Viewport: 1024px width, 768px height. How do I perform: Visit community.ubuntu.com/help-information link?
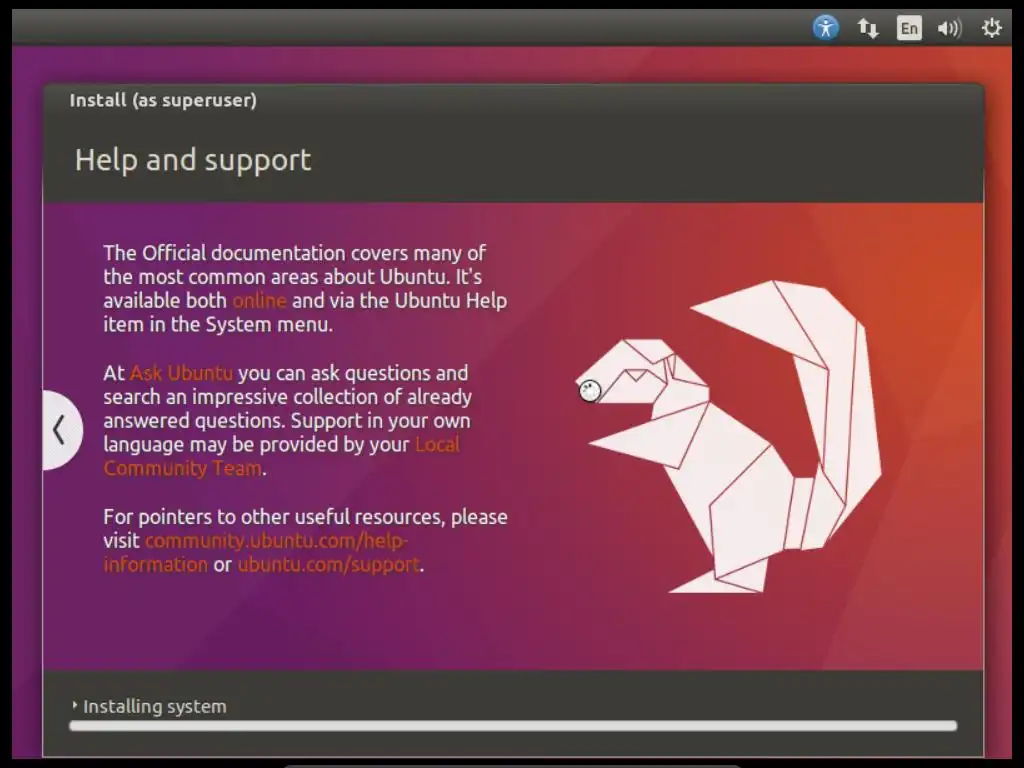coord(255,552)
